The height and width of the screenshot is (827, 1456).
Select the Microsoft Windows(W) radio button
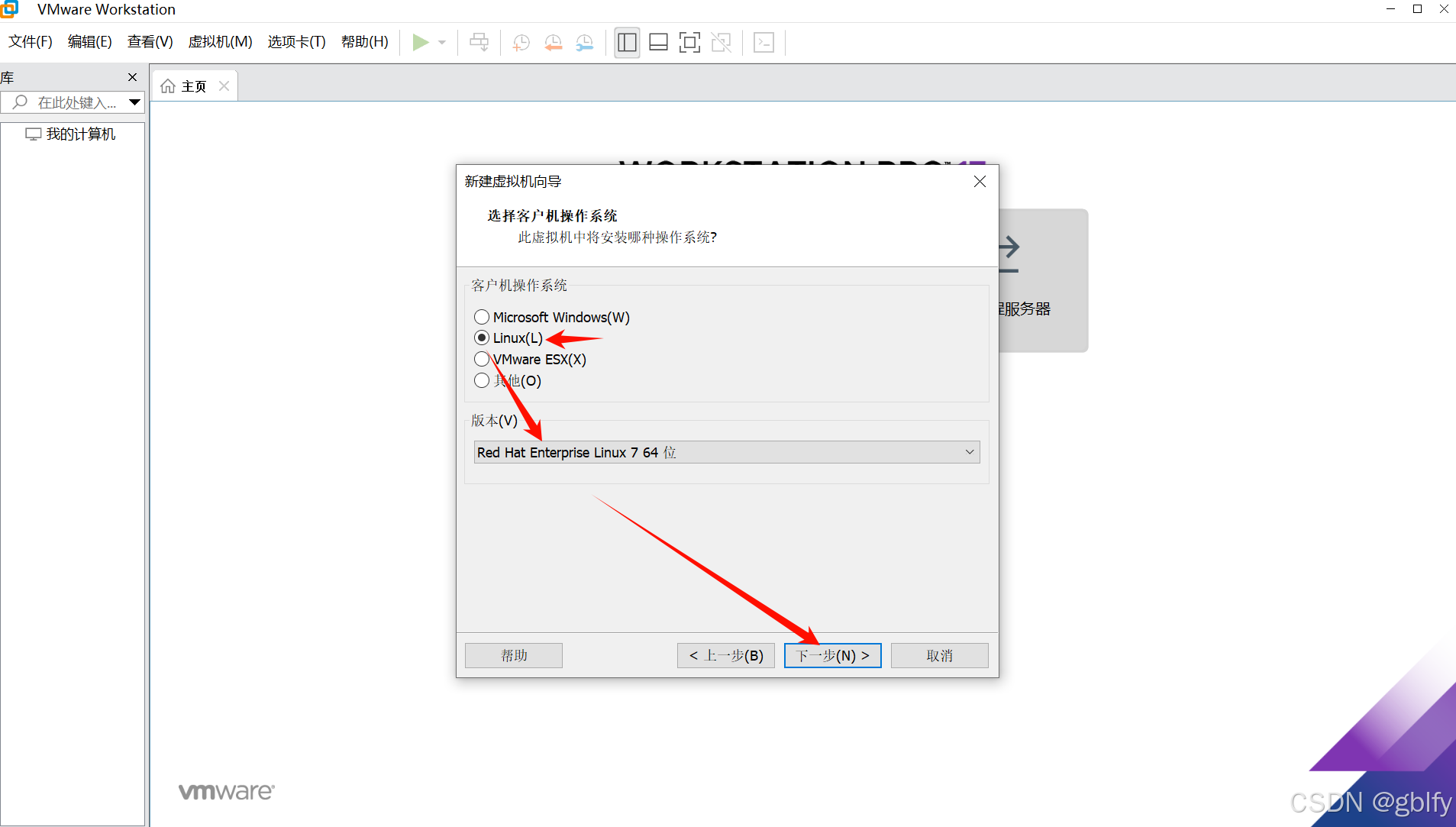tap(481, 317)
